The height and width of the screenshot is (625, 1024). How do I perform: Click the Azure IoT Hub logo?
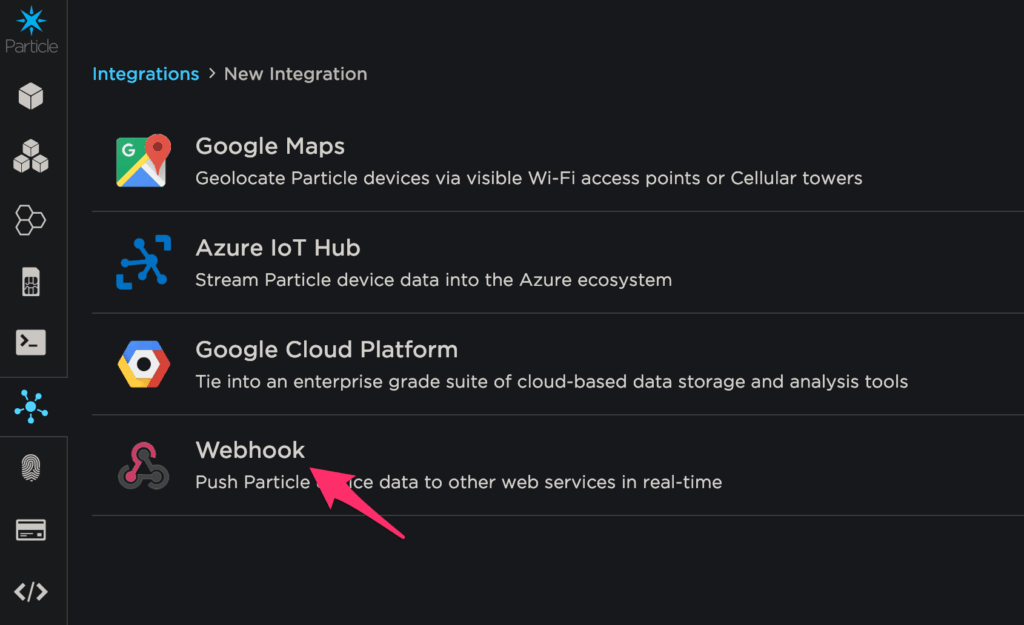[x=144, y=263]
